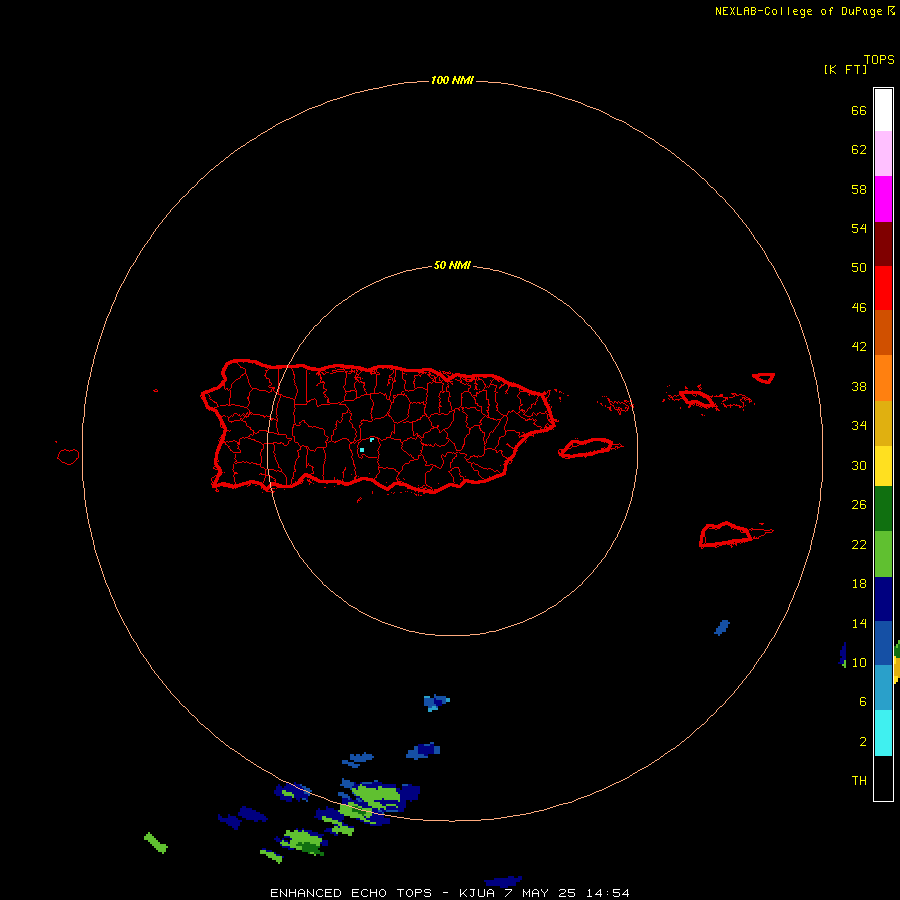This screenshot has height=900, width=900.
Task: Click the "TH" threshold label in legend
Action: pyautogui.click(x=859, y=781)
